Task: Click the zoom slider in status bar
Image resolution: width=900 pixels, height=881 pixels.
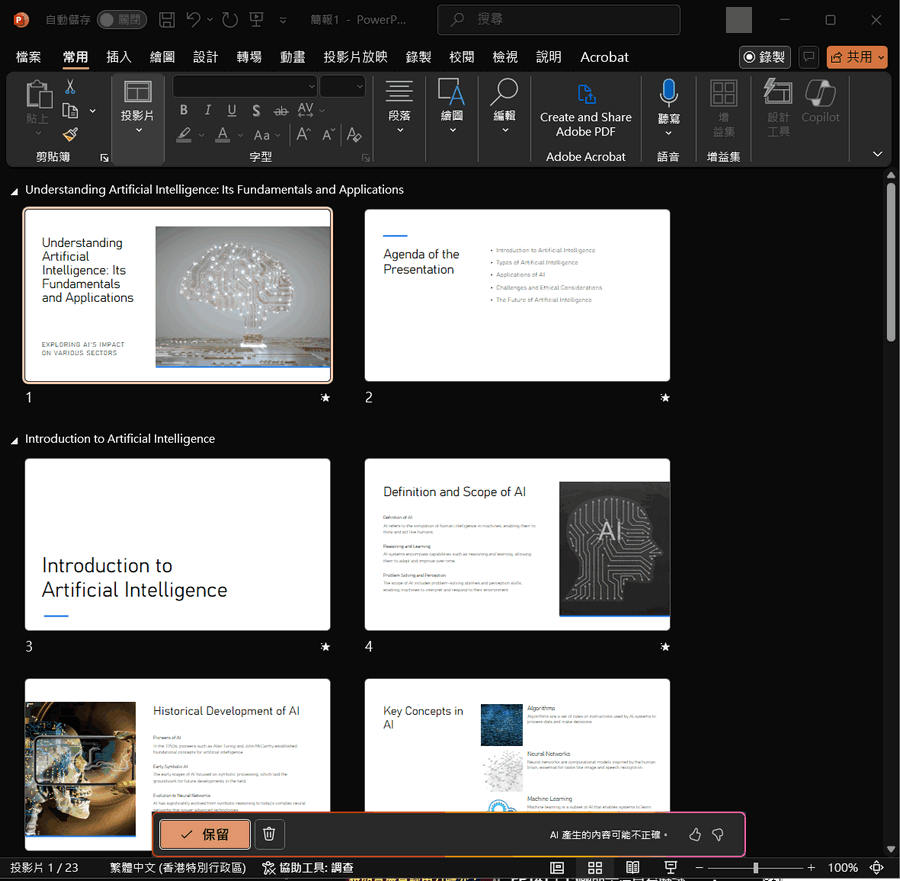Action: 755,867
